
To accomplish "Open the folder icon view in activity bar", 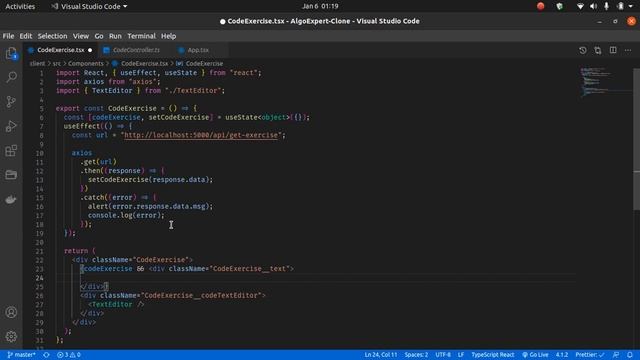I will pyautogui.click(x=11, y=175).
